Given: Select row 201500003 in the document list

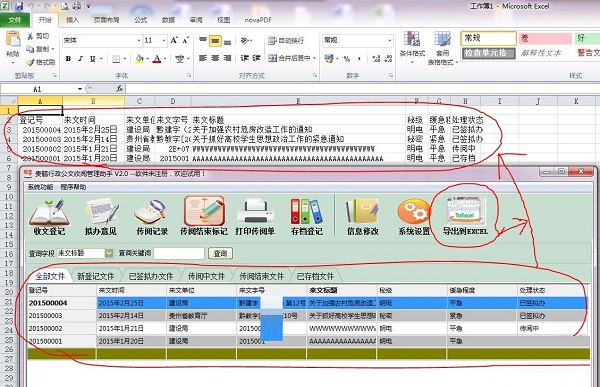Looking at the screenshot, I should click(x=306, y=316).
